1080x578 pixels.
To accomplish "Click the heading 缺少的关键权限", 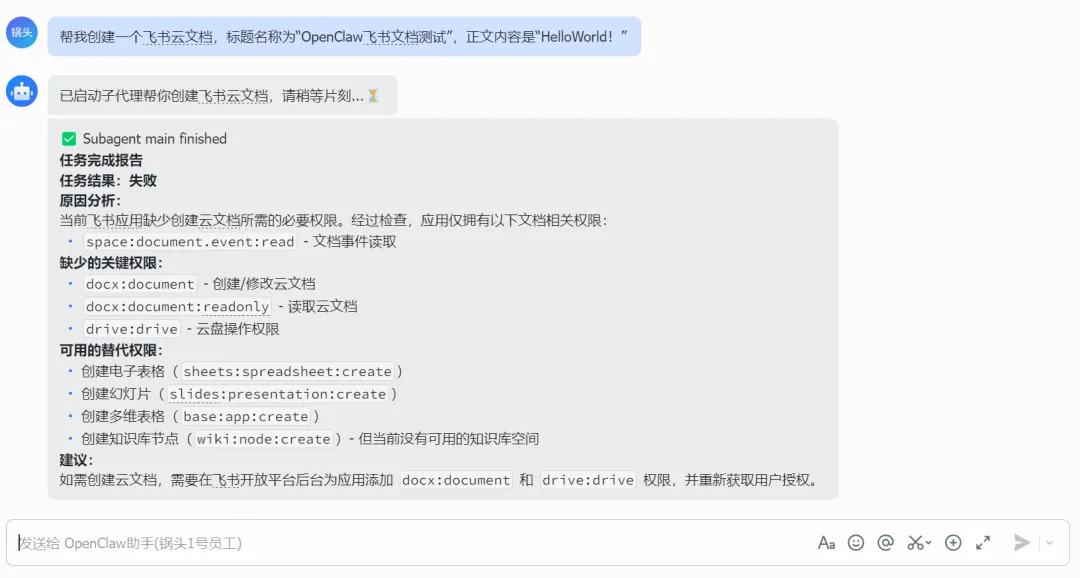I will [111, 263].
